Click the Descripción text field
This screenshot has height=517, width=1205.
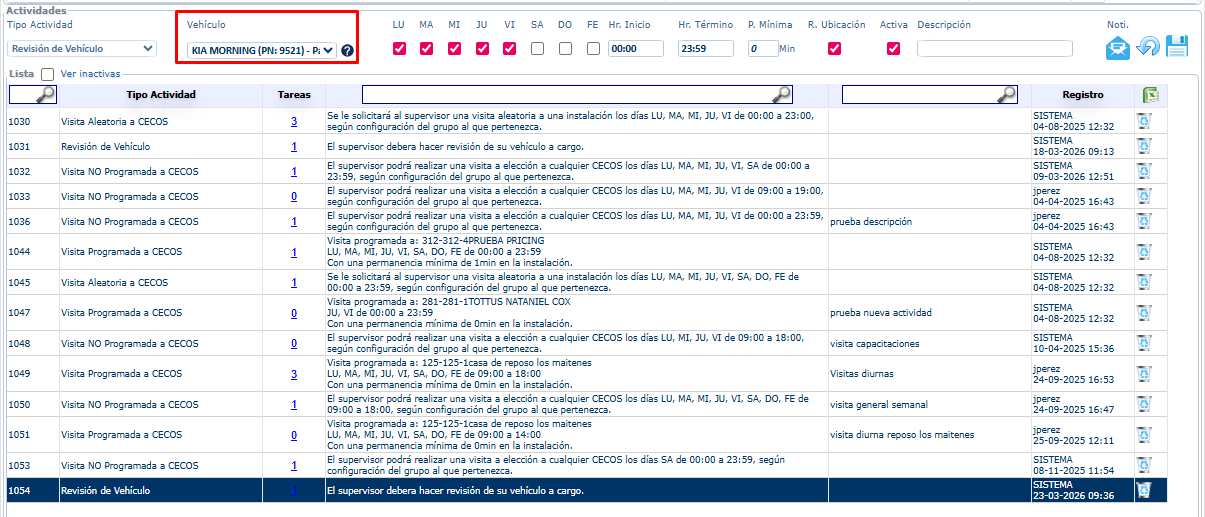coord(994,48)
